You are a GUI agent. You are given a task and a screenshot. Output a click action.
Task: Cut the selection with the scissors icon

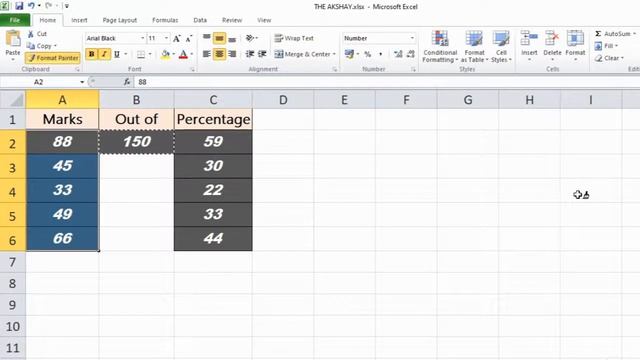(38, 34)
